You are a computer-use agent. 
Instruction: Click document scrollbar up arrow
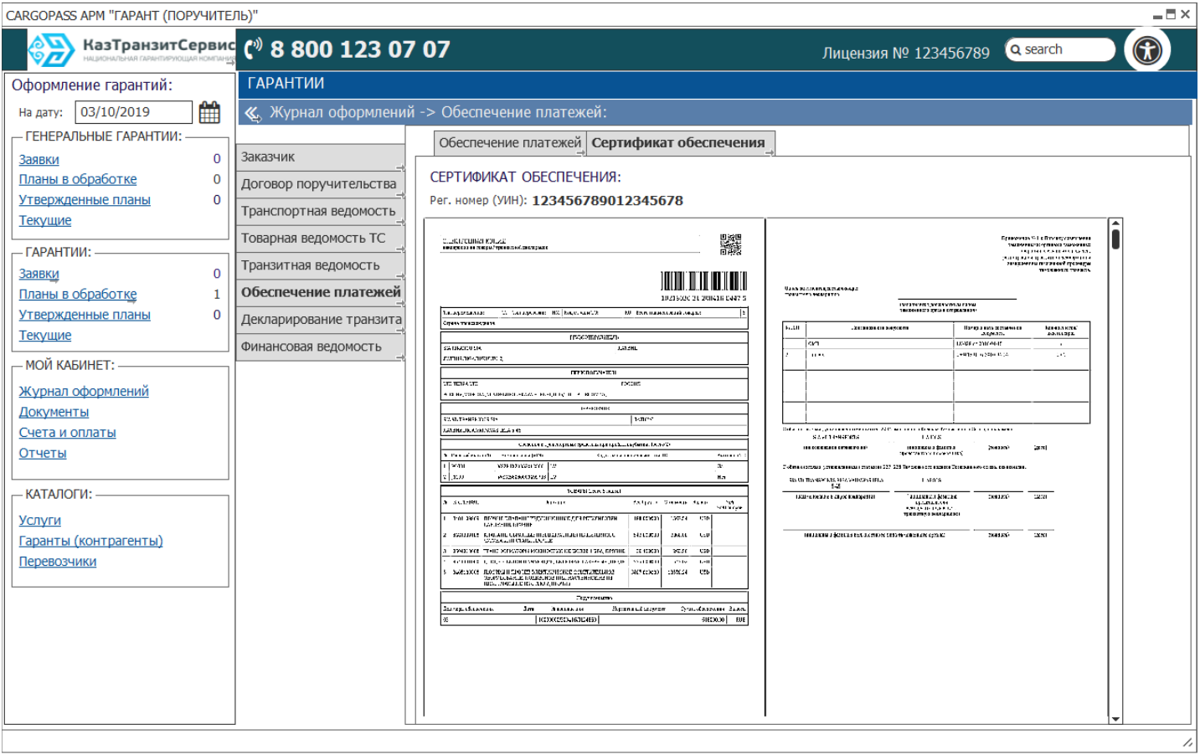point(1116,224)
